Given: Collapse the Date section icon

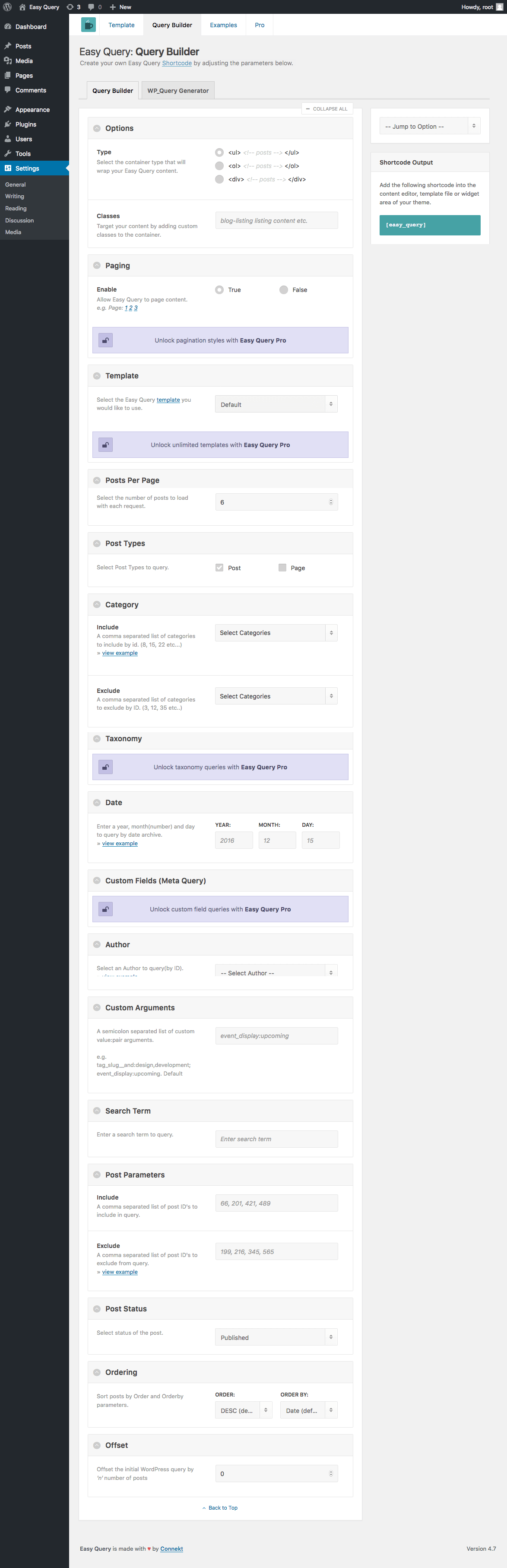Looking at the screenshot, I should coord(97,802).
